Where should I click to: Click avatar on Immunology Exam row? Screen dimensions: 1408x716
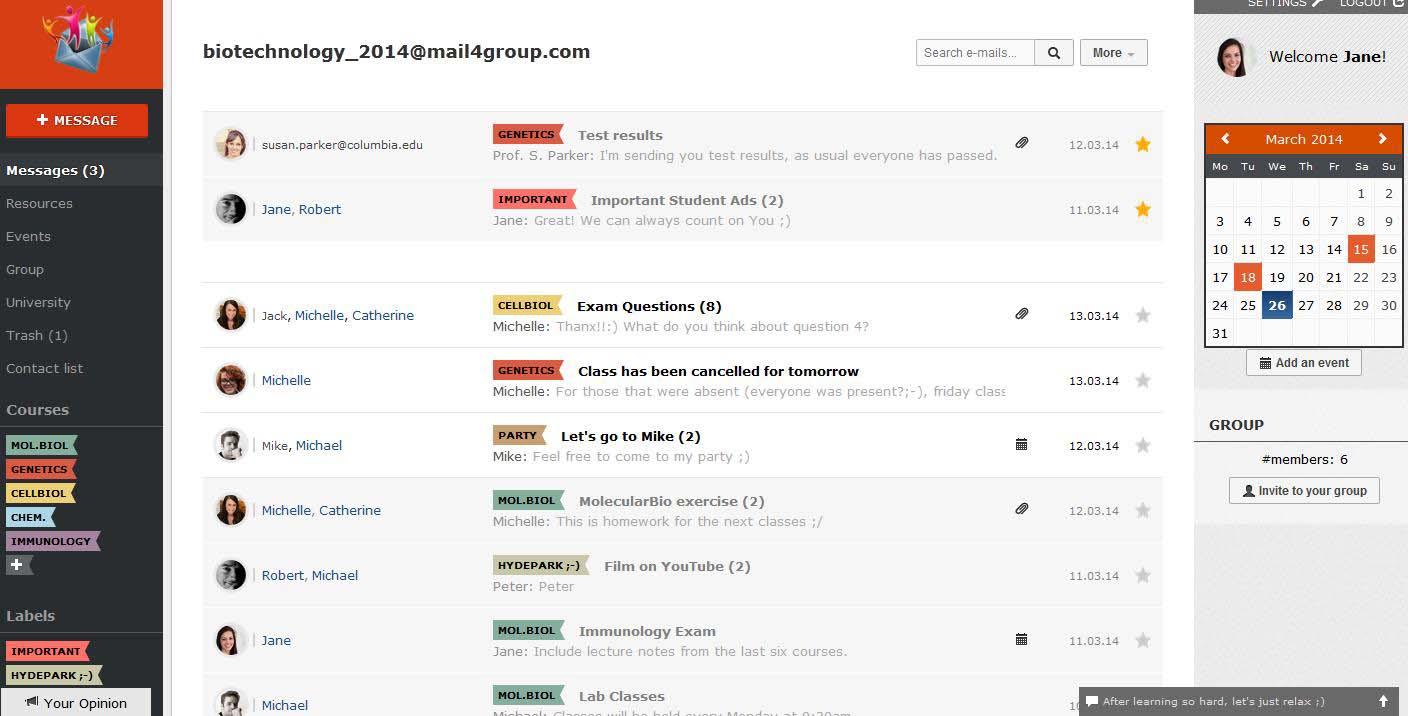[231, 640]
